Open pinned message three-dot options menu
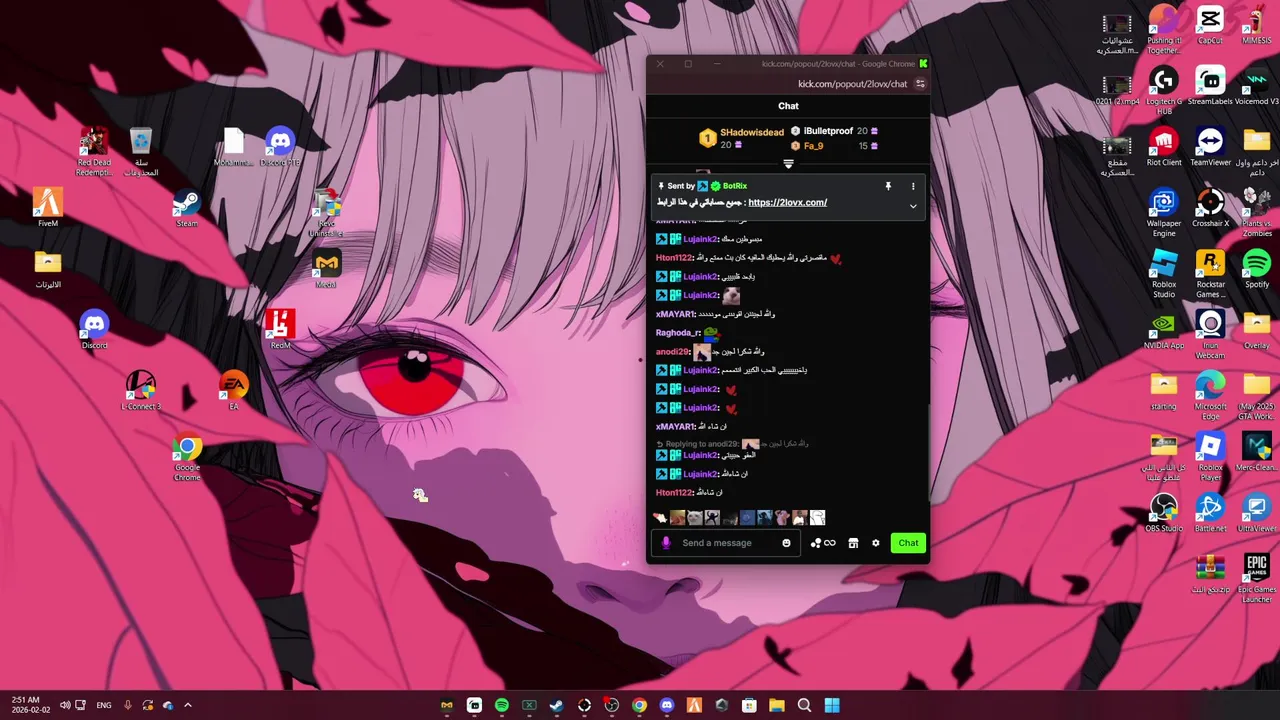The height and width of the screenshot is (720, 1280). (x=913, y=186)
